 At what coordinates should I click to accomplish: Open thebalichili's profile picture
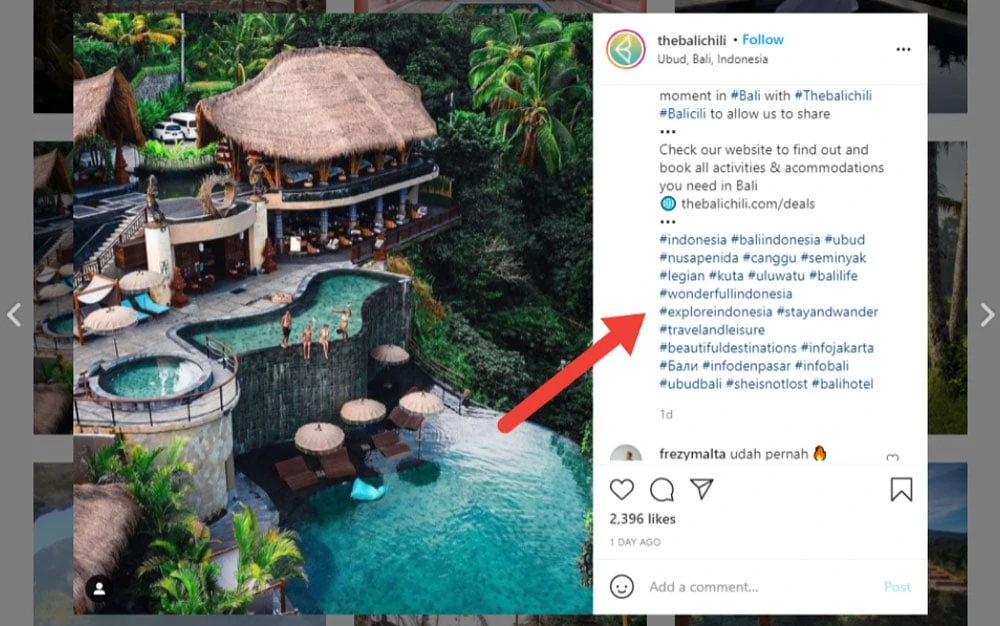tap(626, 49)
